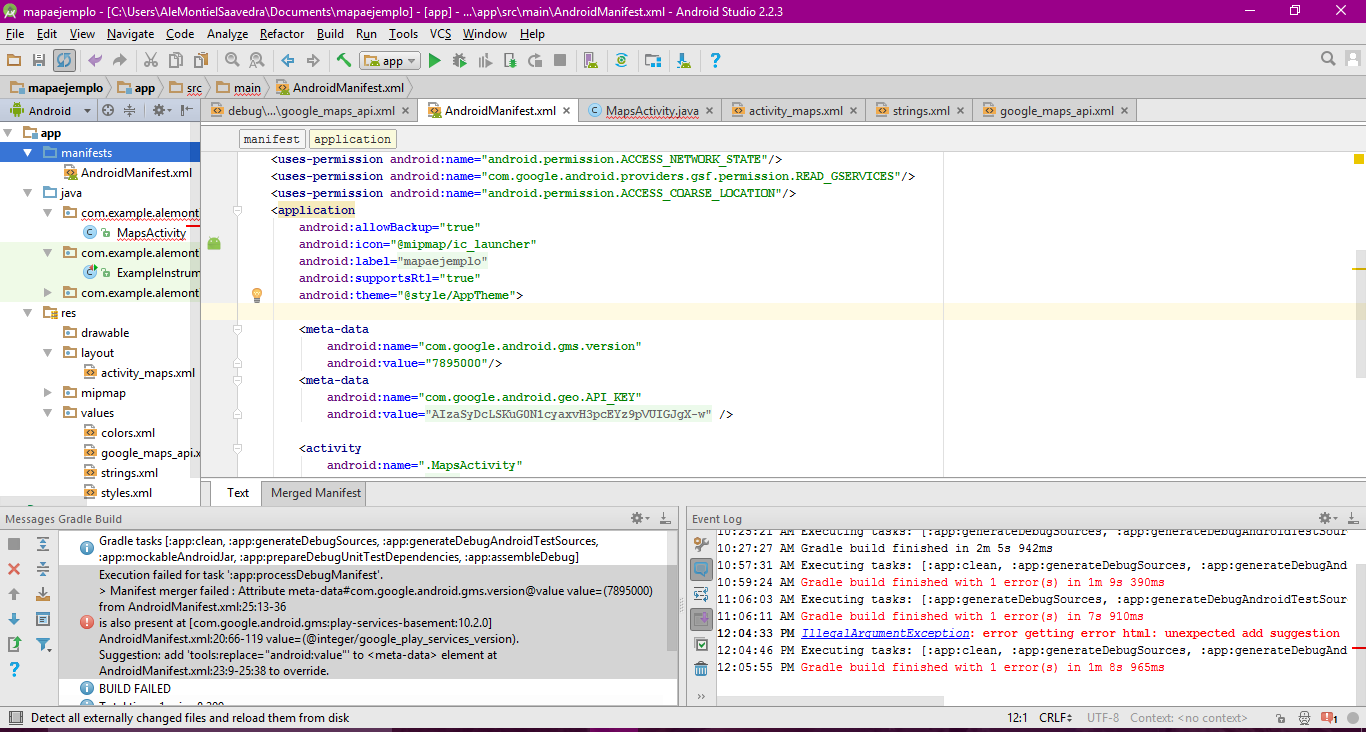Run app with the green play icon
Viewport: 1366px width, 732px height.
[435, 61]
